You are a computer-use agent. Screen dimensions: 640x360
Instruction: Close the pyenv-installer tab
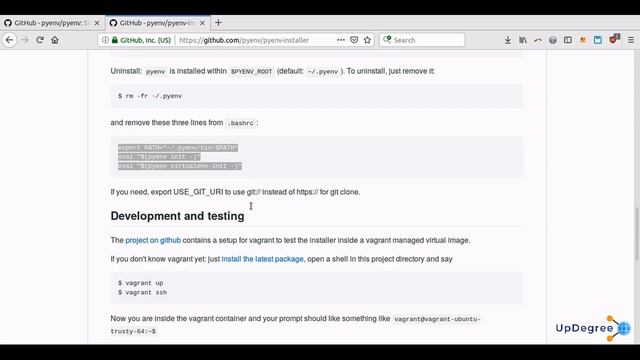202,23
